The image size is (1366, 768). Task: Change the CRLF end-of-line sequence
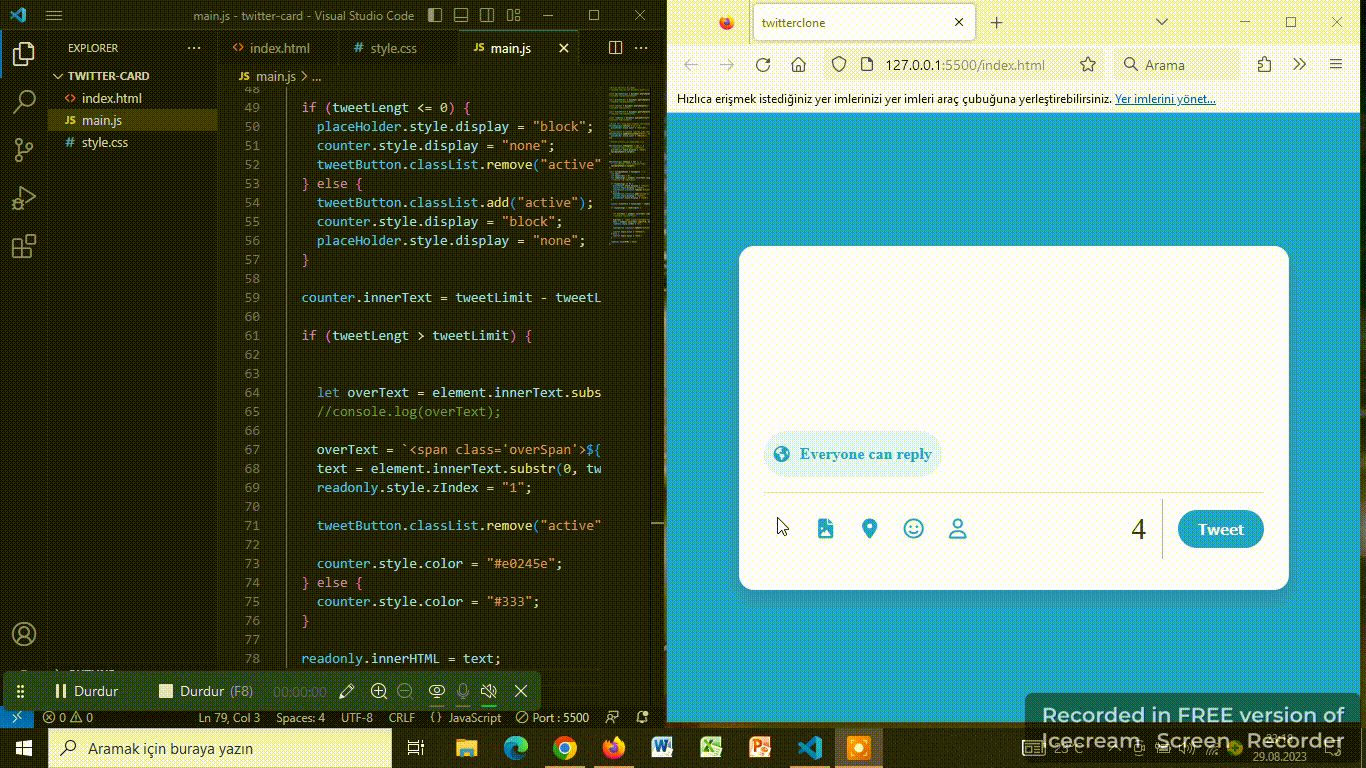(402, 717)
